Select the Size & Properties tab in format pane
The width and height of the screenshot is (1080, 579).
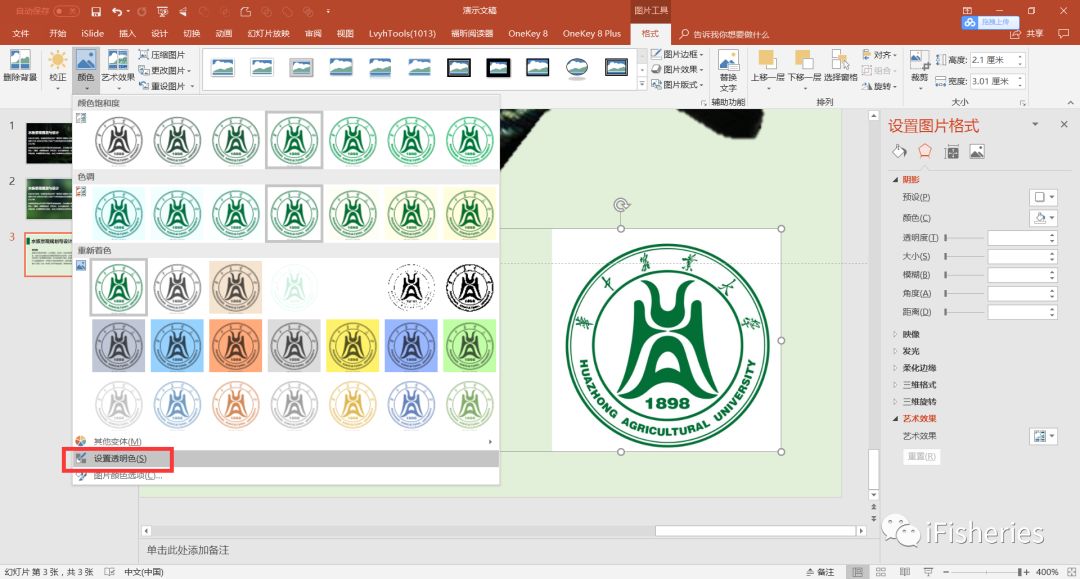[x=952, y=152]
